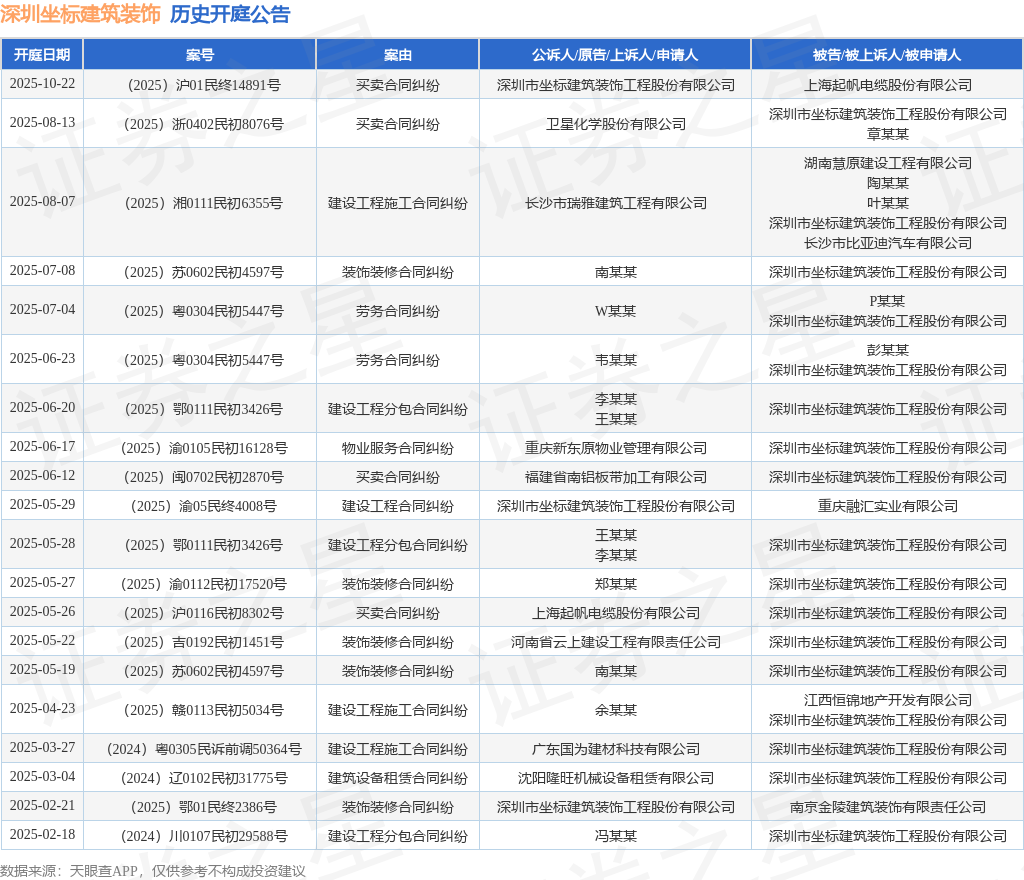1024x880 pixels.
Task: Click defendant P某某
Action: pyautogui.click(x=887, y=301)
